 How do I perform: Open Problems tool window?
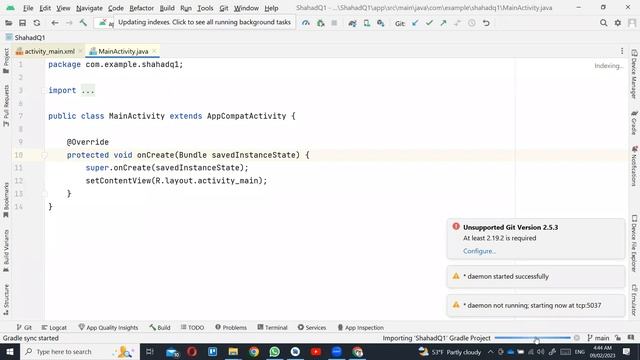[x=231, y=327]
